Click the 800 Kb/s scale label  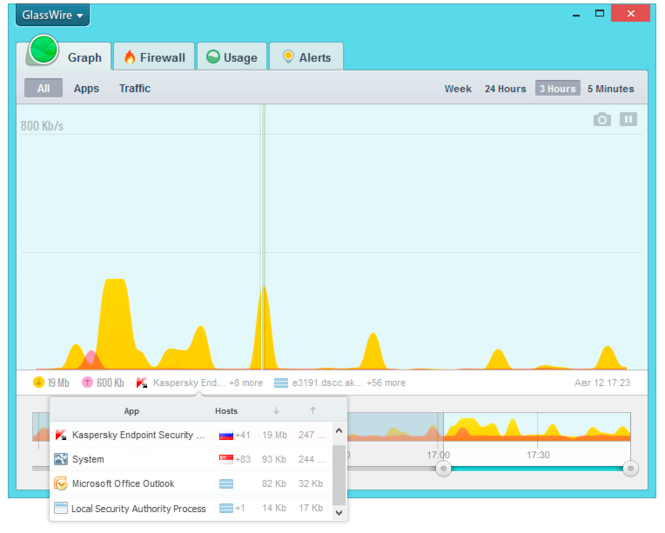coord(42,126)
